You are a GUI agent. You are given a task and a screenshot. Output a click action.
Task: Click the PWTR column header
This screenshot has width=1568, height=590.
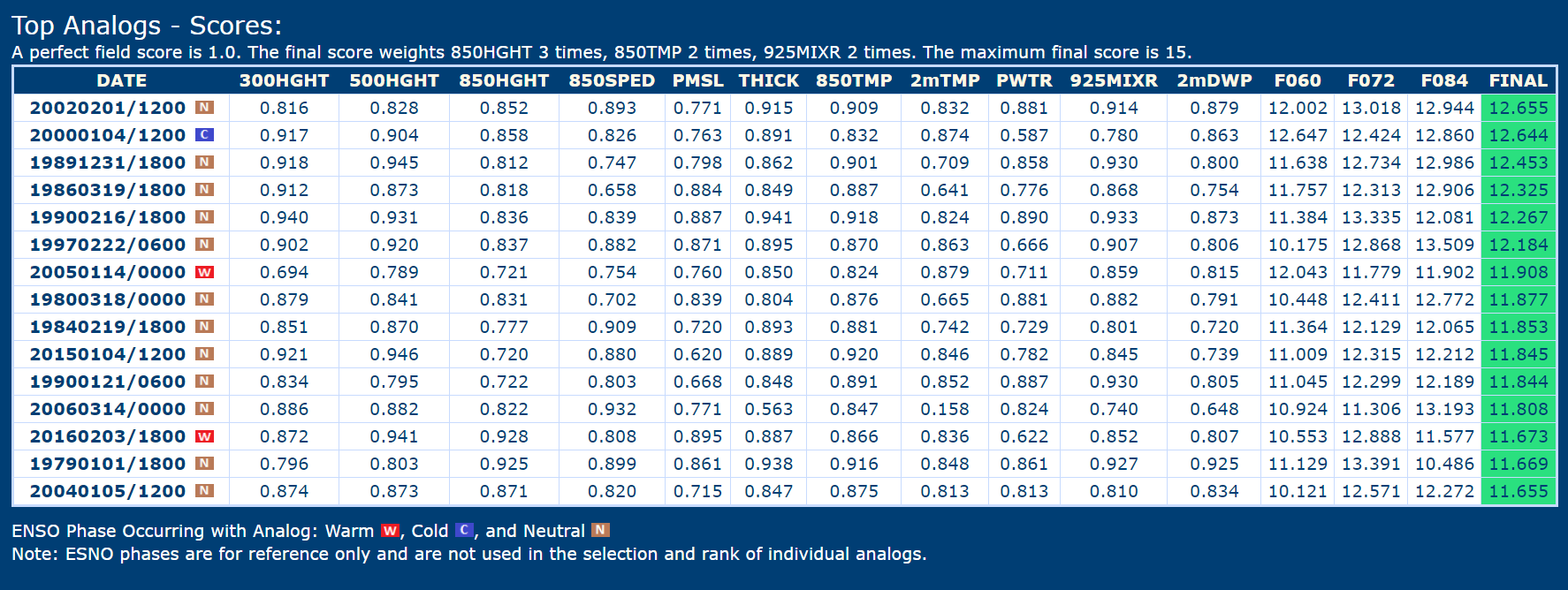pyautogui.click(x=1024, y=80)
